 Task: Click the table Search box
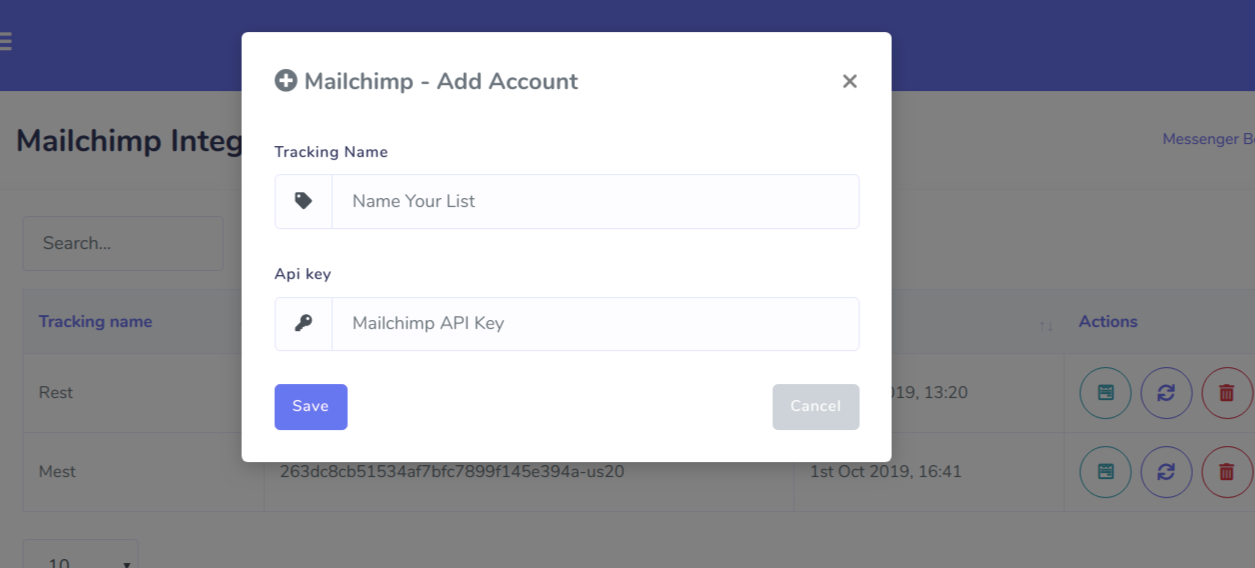pyautogui.click(x=122, y=243)
